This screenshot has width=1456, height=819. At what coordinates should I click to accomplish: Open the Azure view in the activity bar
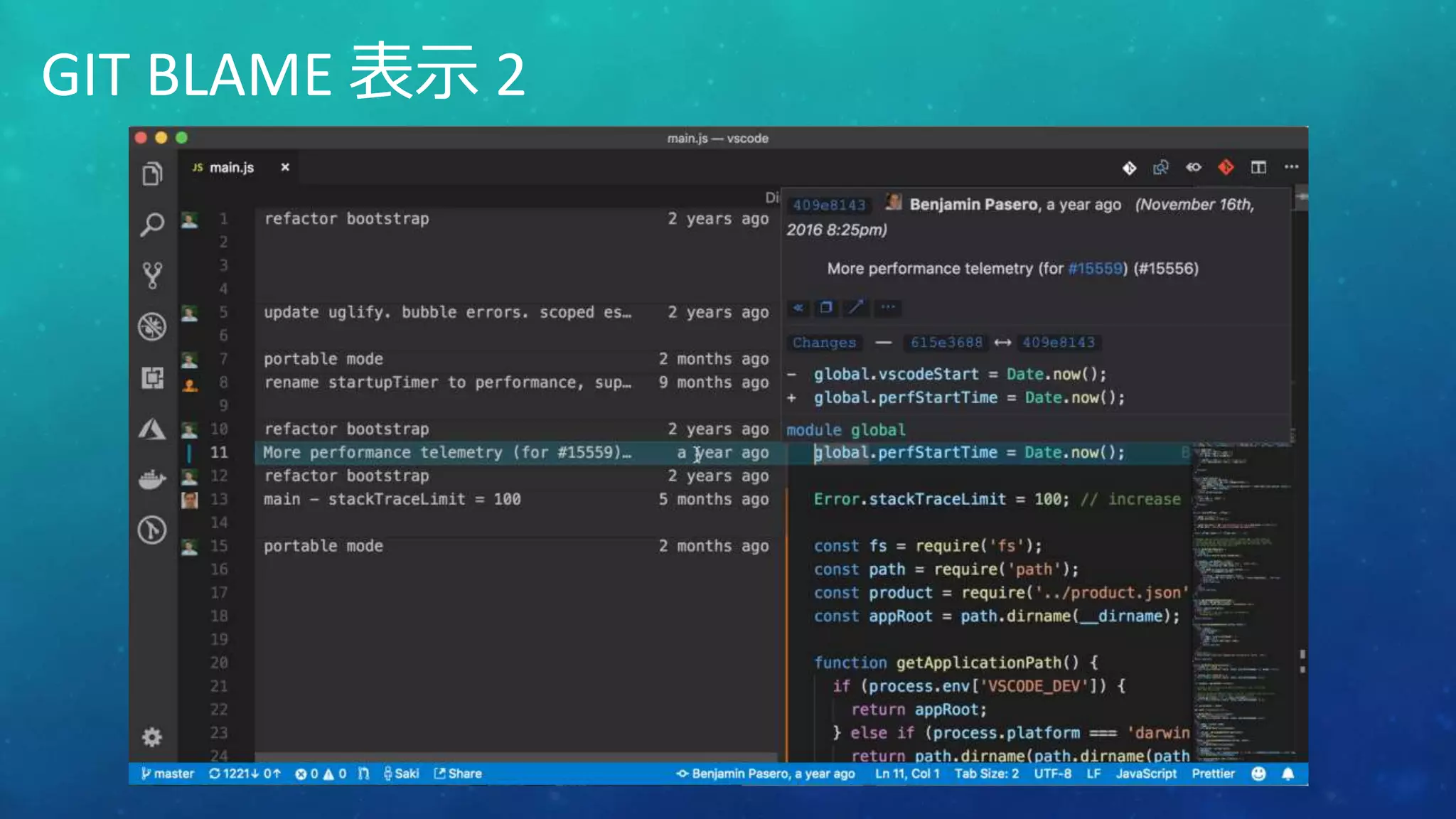pyautogui.click(x=152, y=429)
